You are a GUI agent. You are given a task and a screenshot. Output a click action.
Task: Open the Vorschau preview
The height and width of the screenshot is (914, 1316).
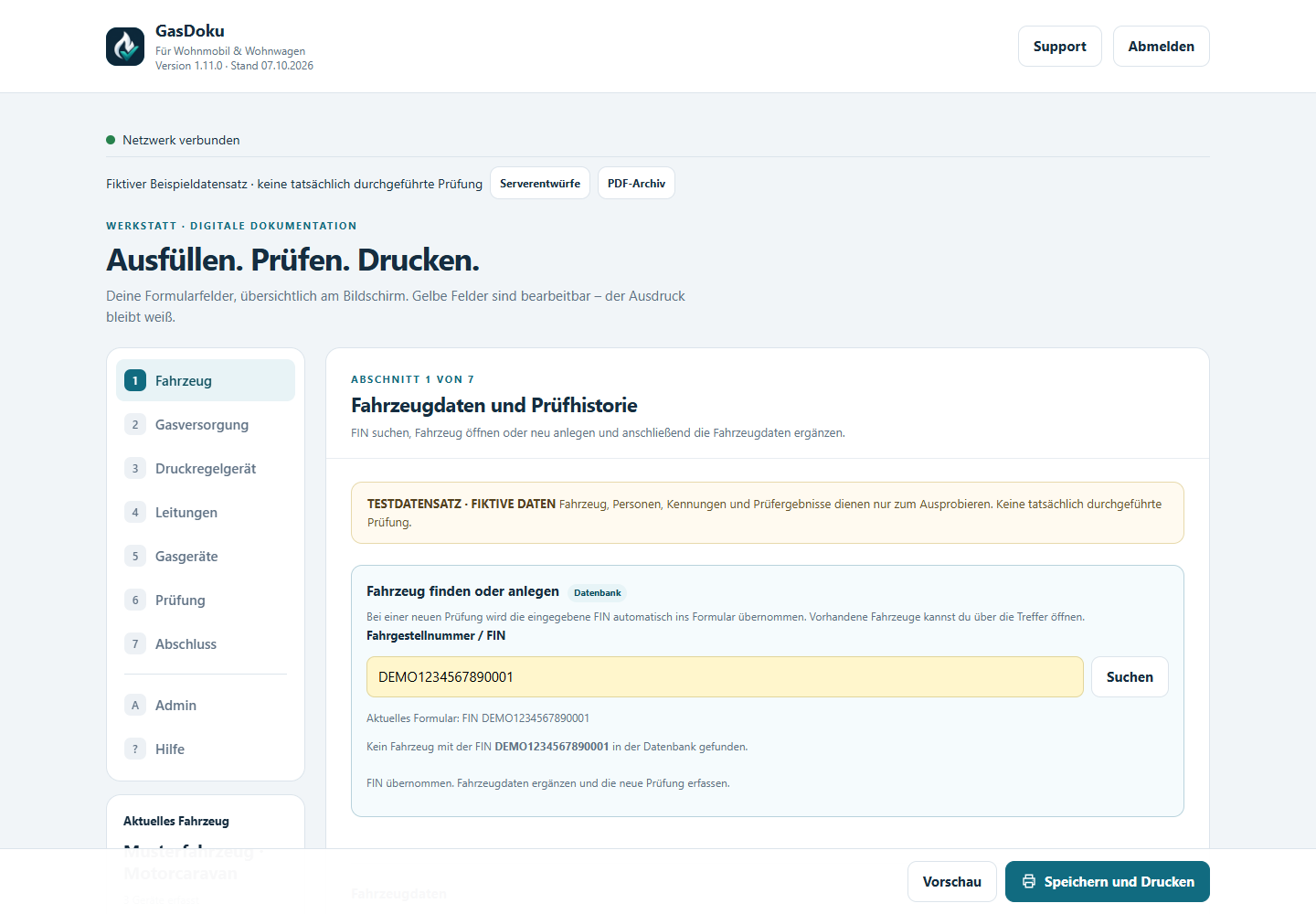pos(951,881)
